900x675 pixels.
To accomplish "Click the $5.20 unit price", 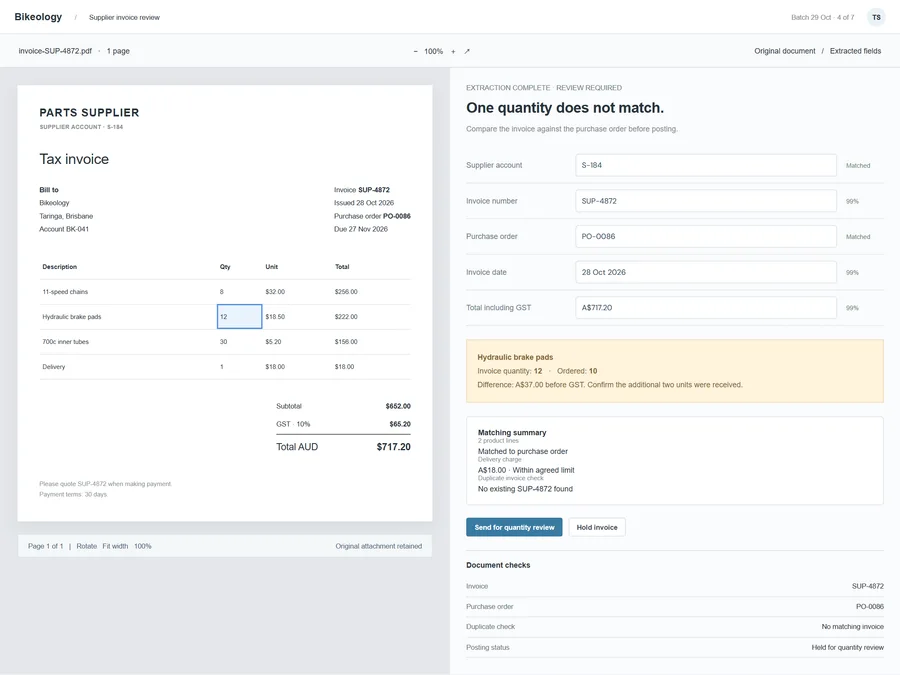I will pyautogui.click(x=273, y=342).
